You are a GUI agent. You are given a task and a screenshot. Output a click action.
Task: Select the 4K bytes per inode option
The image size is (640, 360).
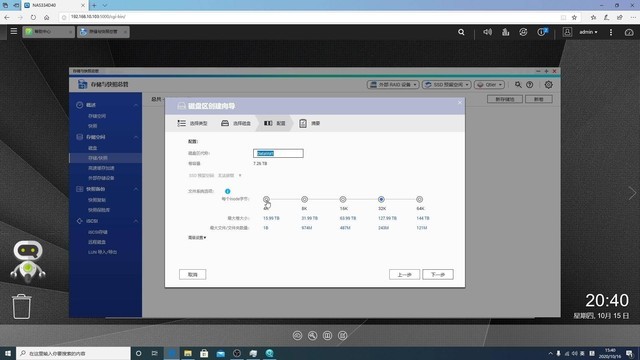[266, 199]
